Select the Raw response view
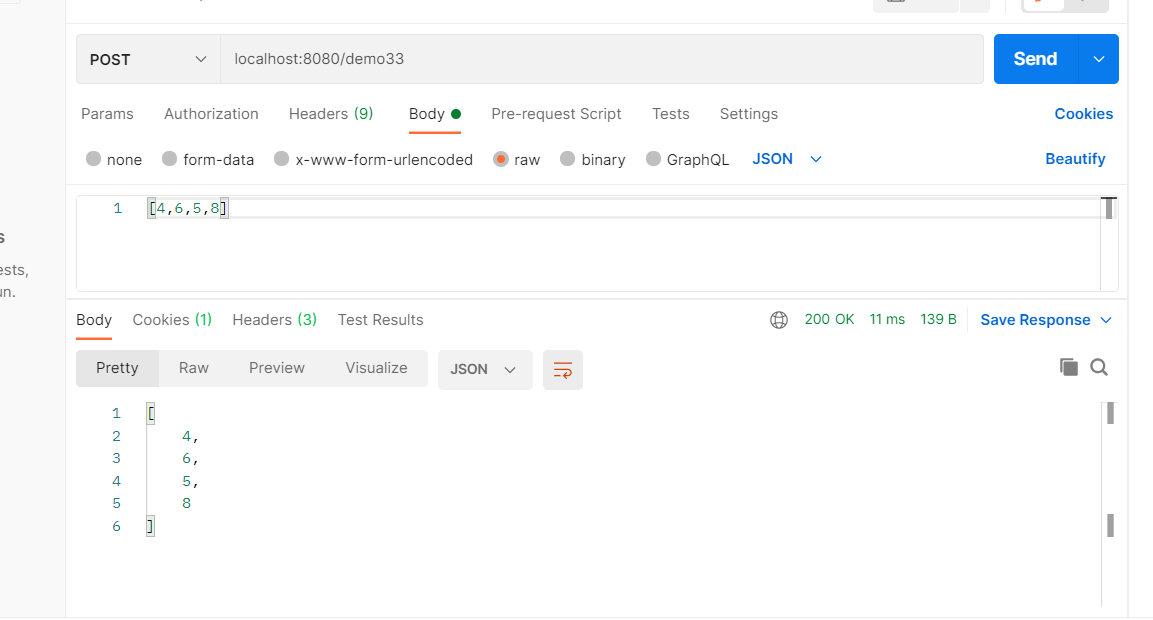This screenshot has height=620, width=1153. tap(193, 368)
